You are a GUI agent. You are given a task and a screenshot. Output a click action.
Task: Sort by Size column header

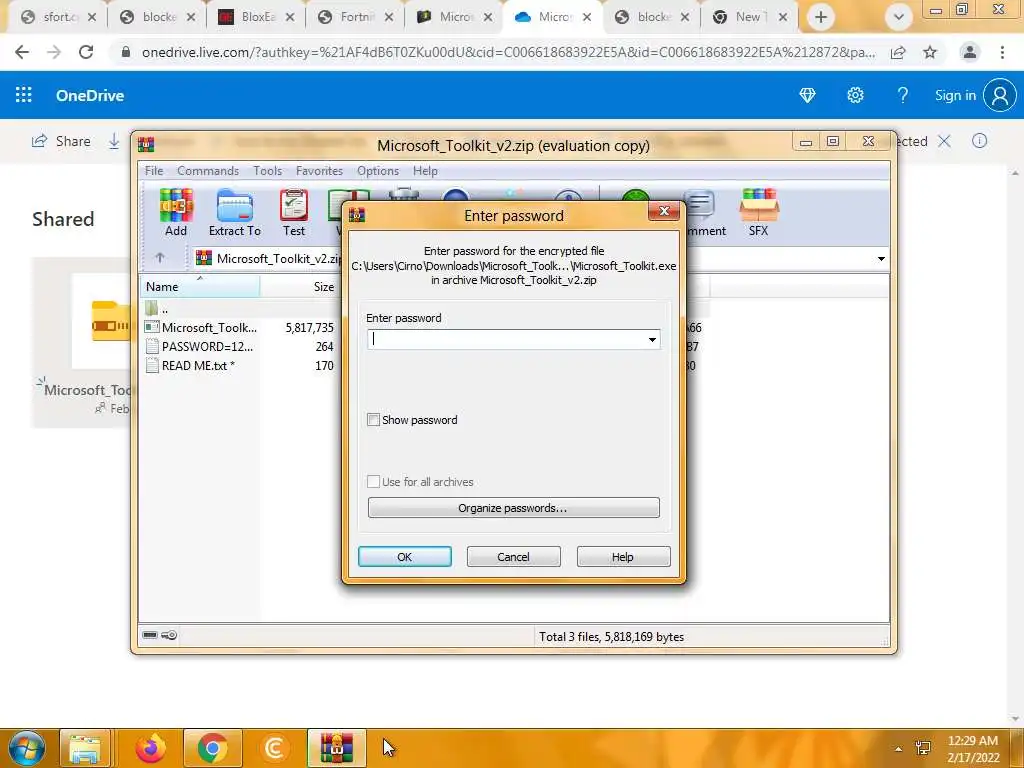click(x=300, y=286)
